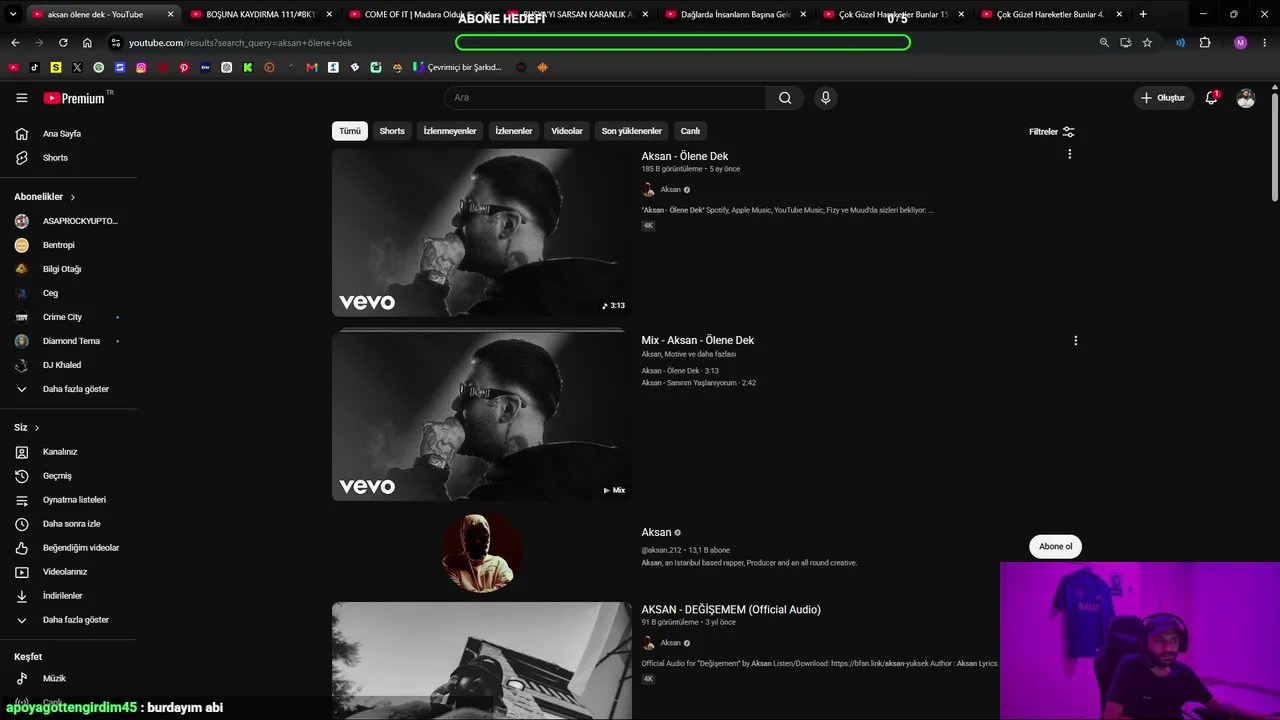Screen dimensions: 1280x720
Task: Open the zoom magnifier in the address bar
Action: (1104, 43)
